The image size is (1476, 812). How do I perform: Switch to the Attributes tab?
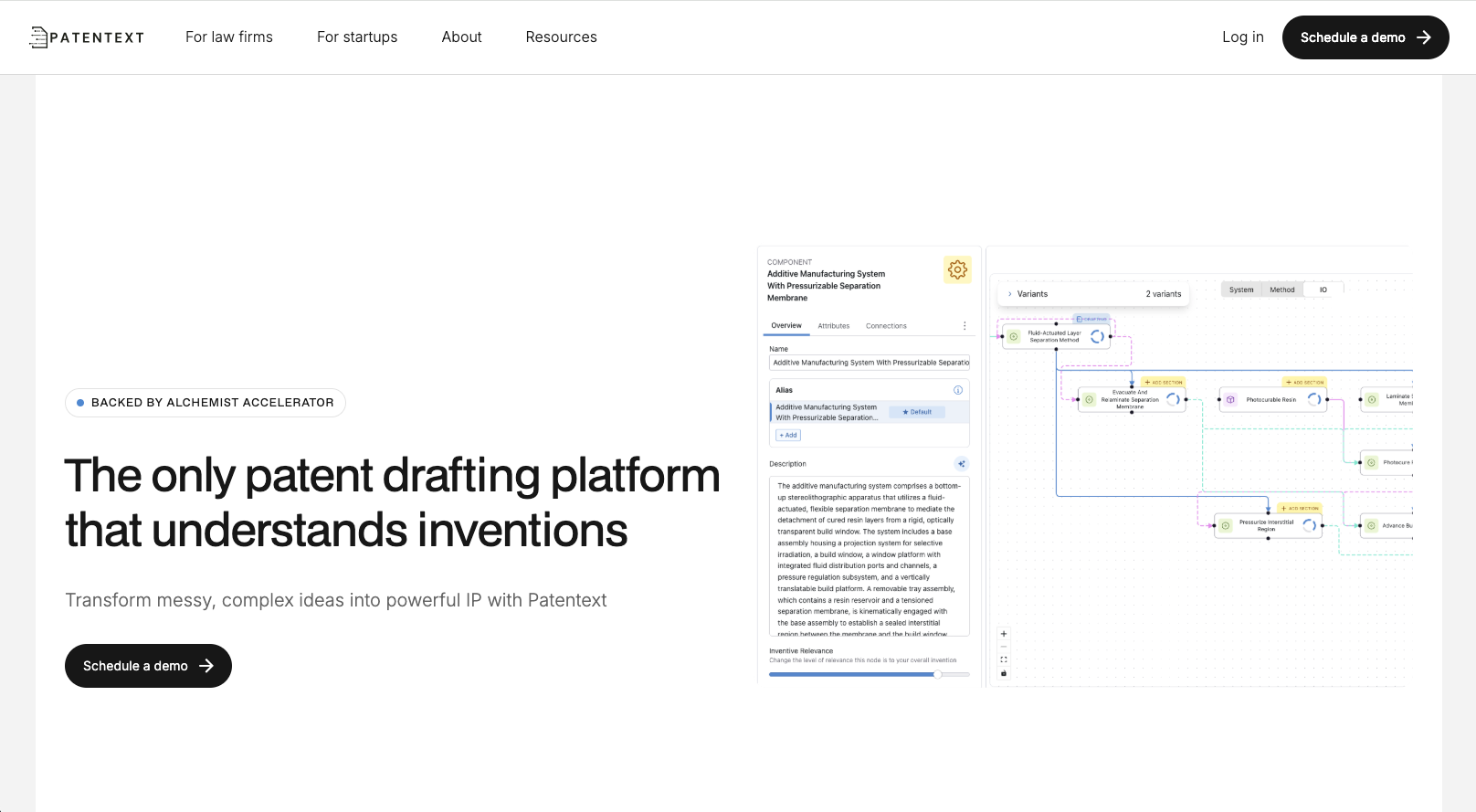[833, 326]
